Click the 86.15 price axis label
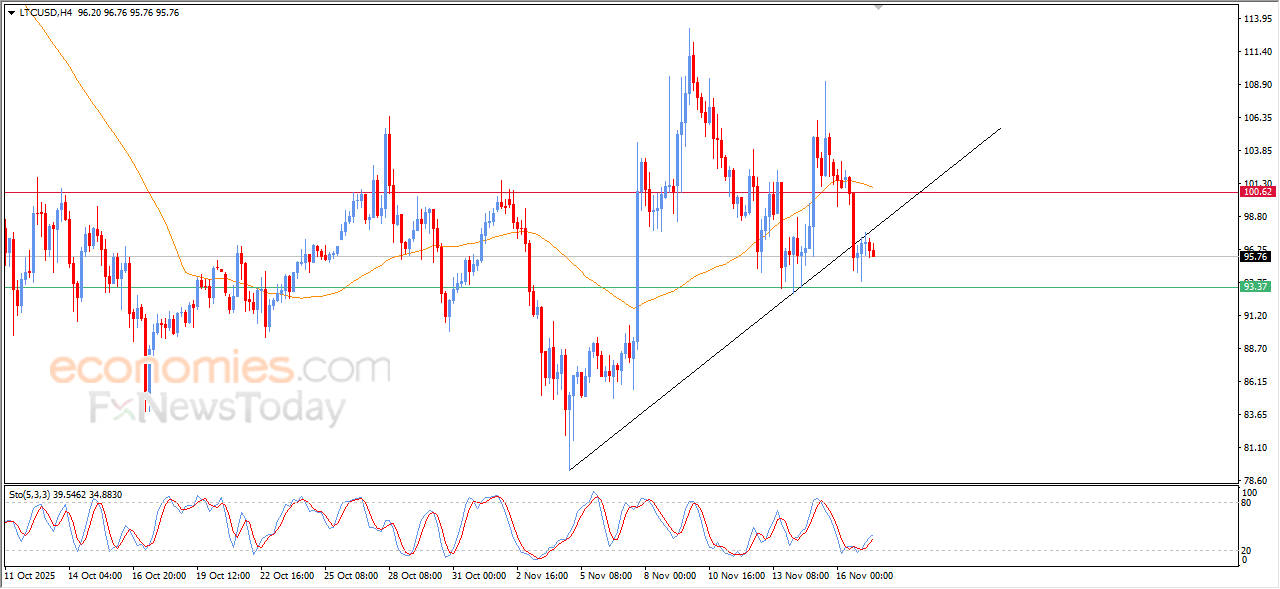This screenshot has height=589, width=1280. click(1256, 382)
